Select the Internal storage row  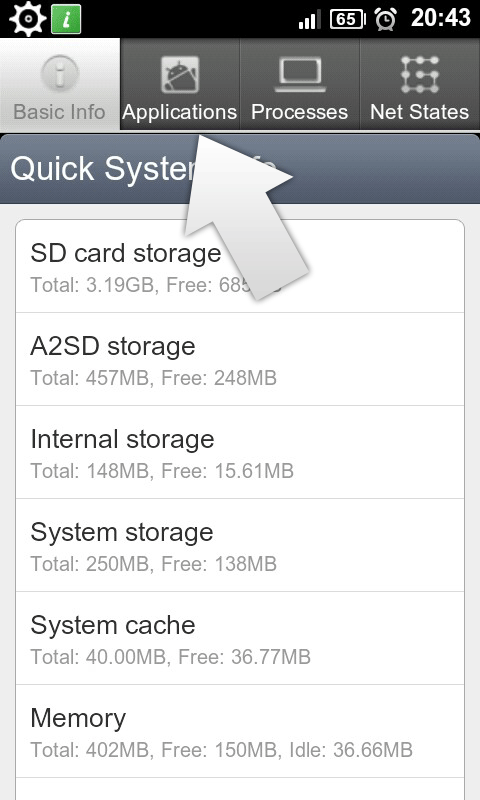[240, 452]
